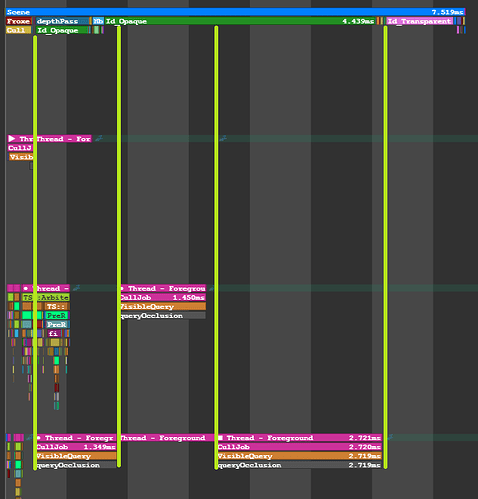Click the VisibleQuery bar showing 2.719ms
This screenshot has width=478, height=499.
tap(299, 456)
